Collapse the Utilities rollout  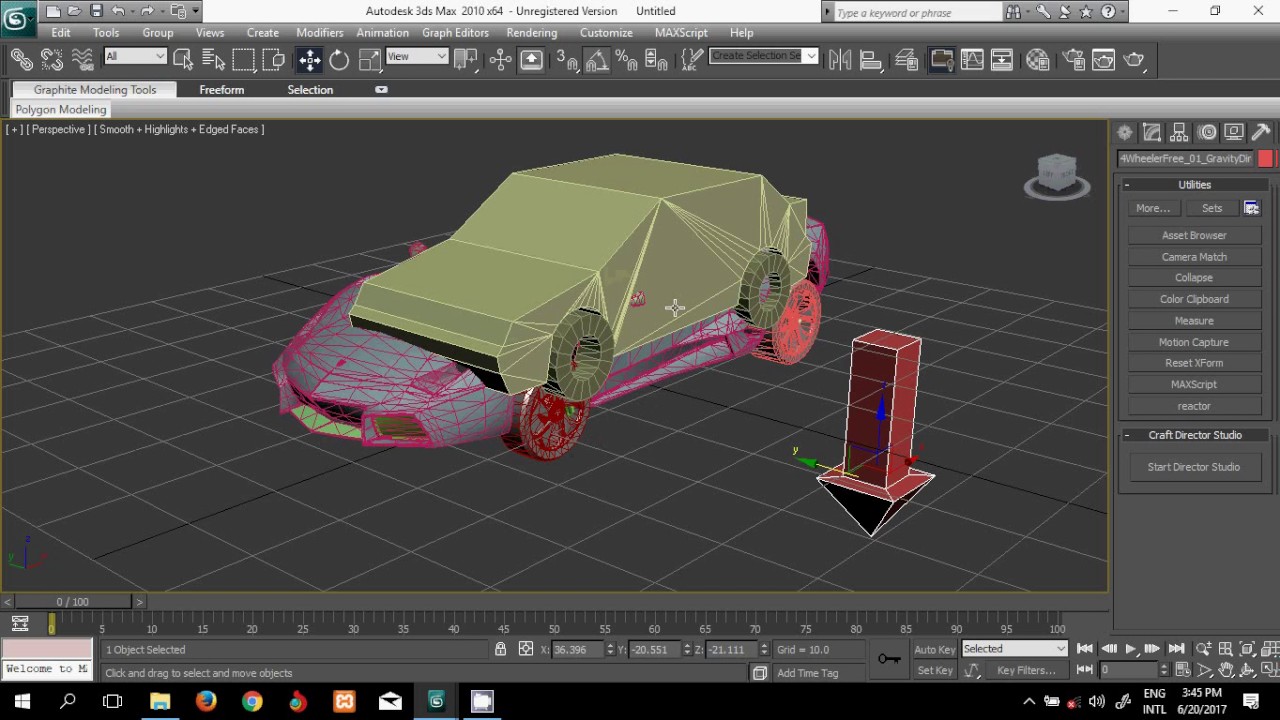1194,185
